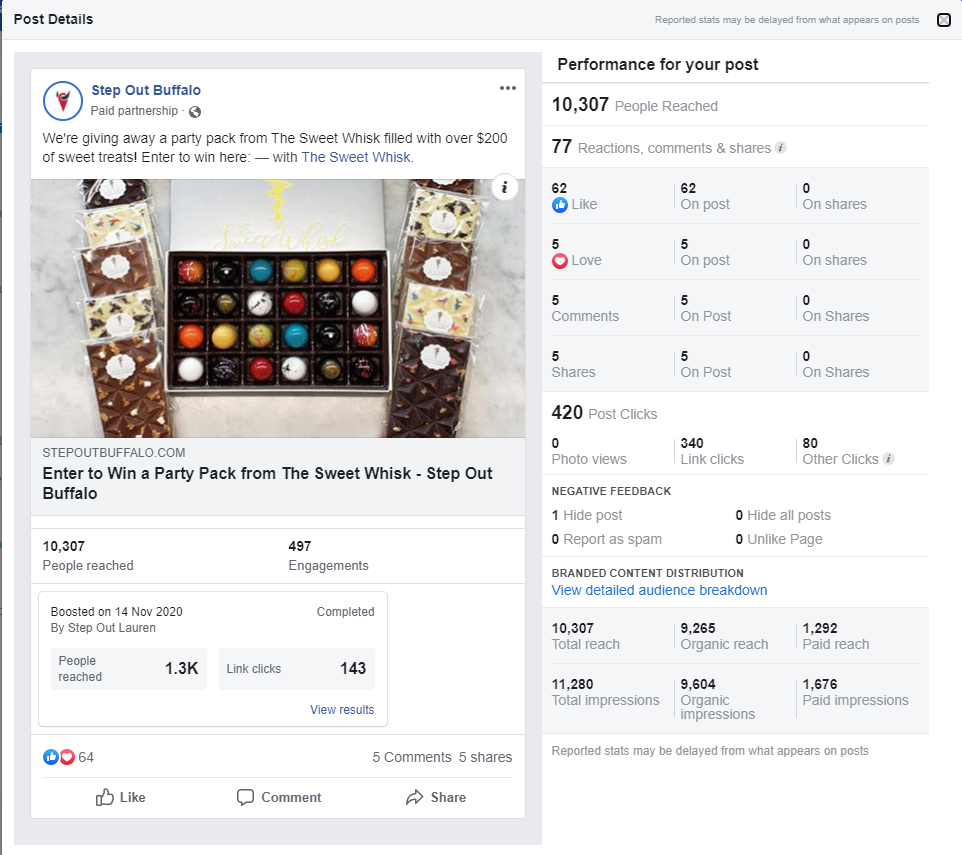Click the 10,307 Total reach stat
The image size is (962, 855).
click(x=585, y=636)
